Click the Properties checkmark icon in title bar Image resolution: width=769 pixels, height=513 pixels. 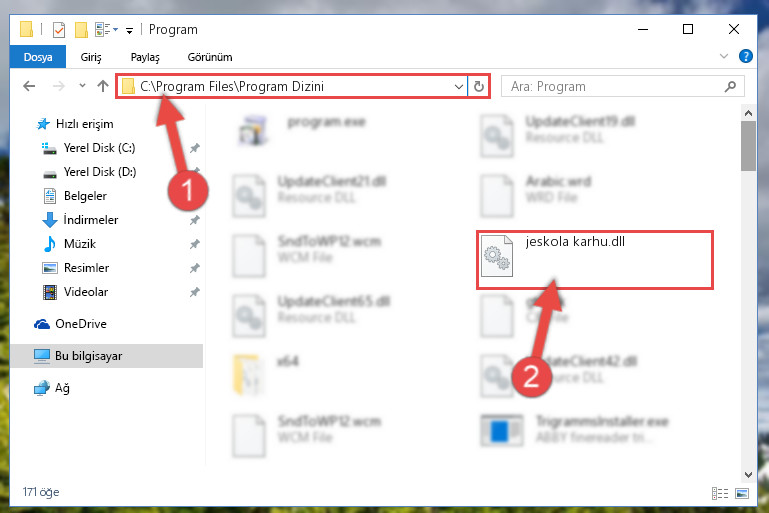click(x=58, y=30)
